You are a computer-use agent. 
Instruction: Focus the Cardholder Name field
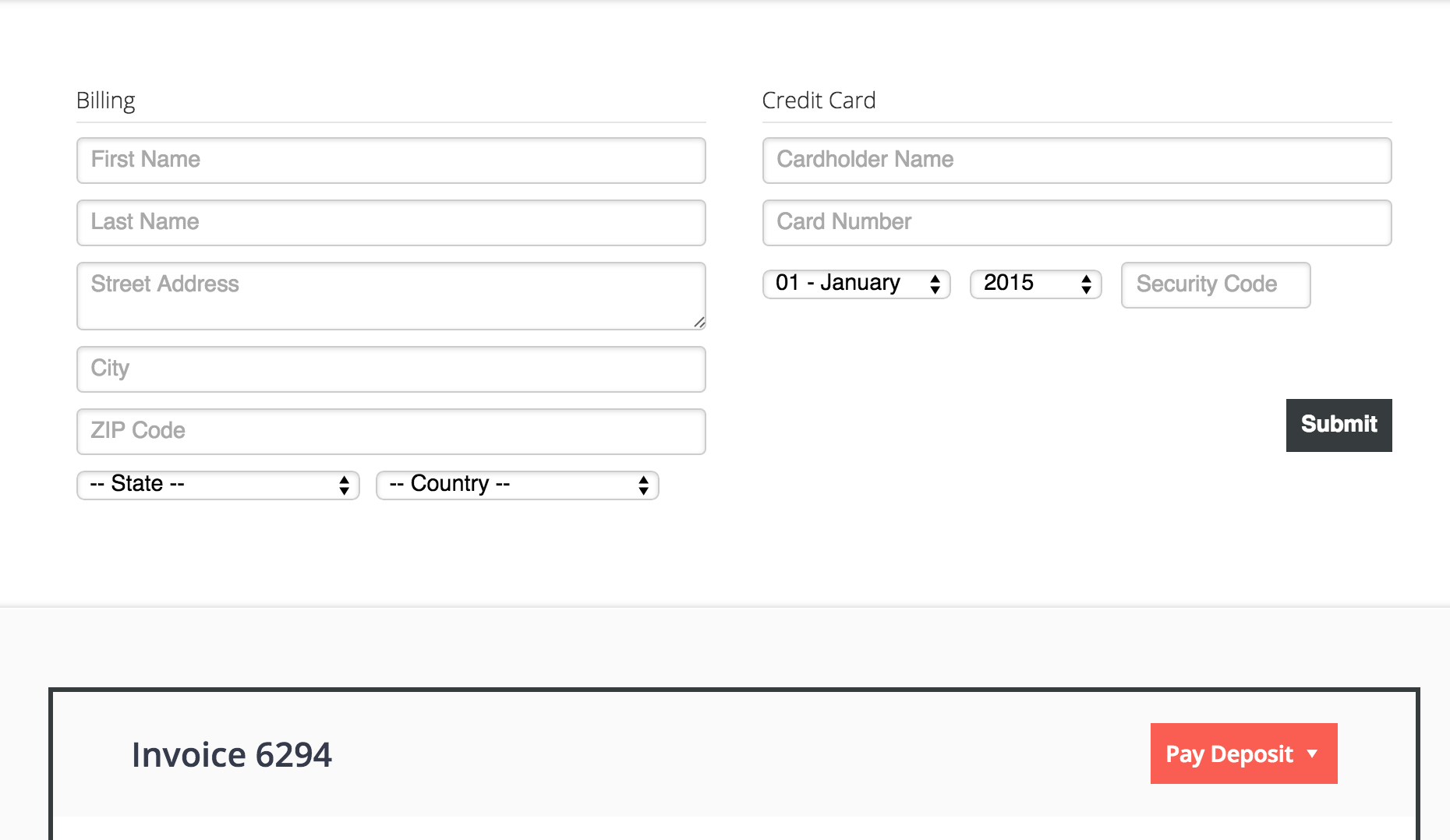pos(1077,161)
